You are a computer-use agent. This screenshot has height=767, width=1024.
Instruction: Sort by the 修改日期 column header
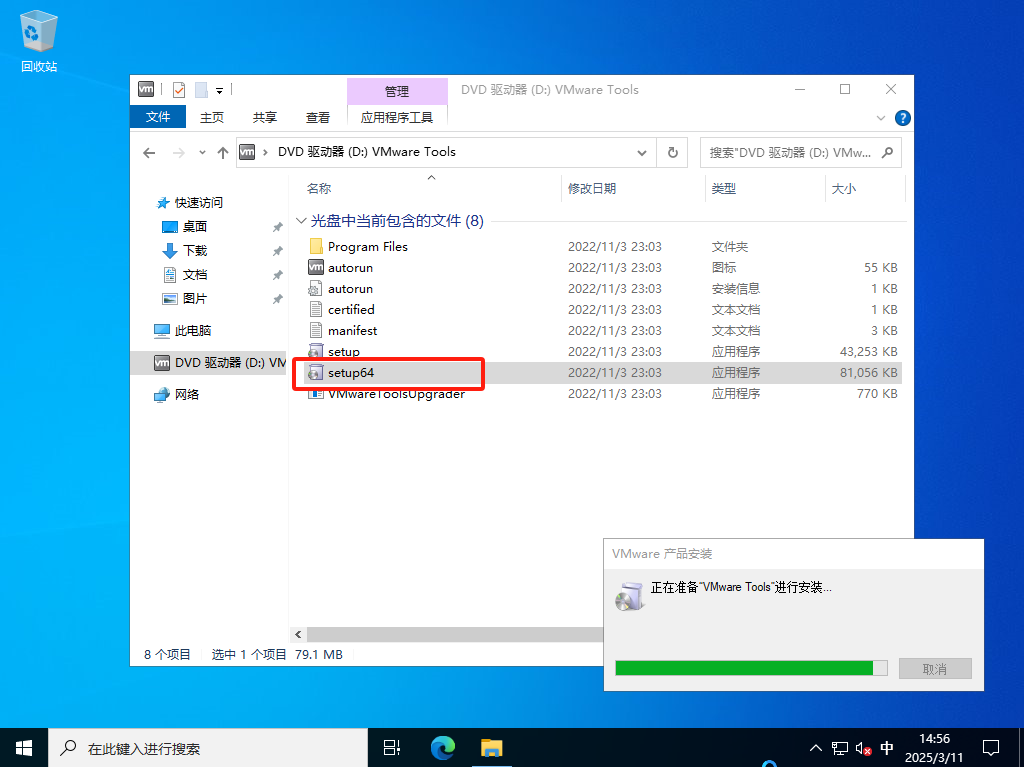pos(592,189)
